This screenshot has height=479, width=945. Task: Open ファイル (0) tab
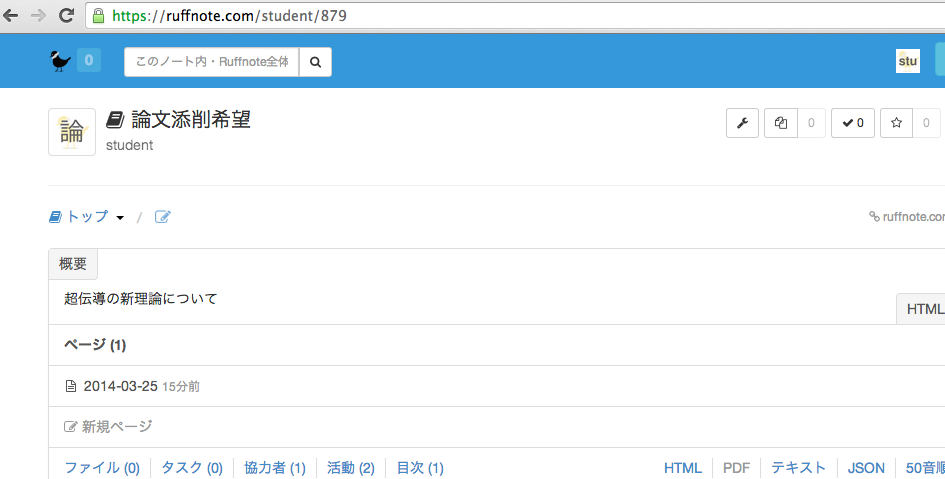[x=102, y=468]
